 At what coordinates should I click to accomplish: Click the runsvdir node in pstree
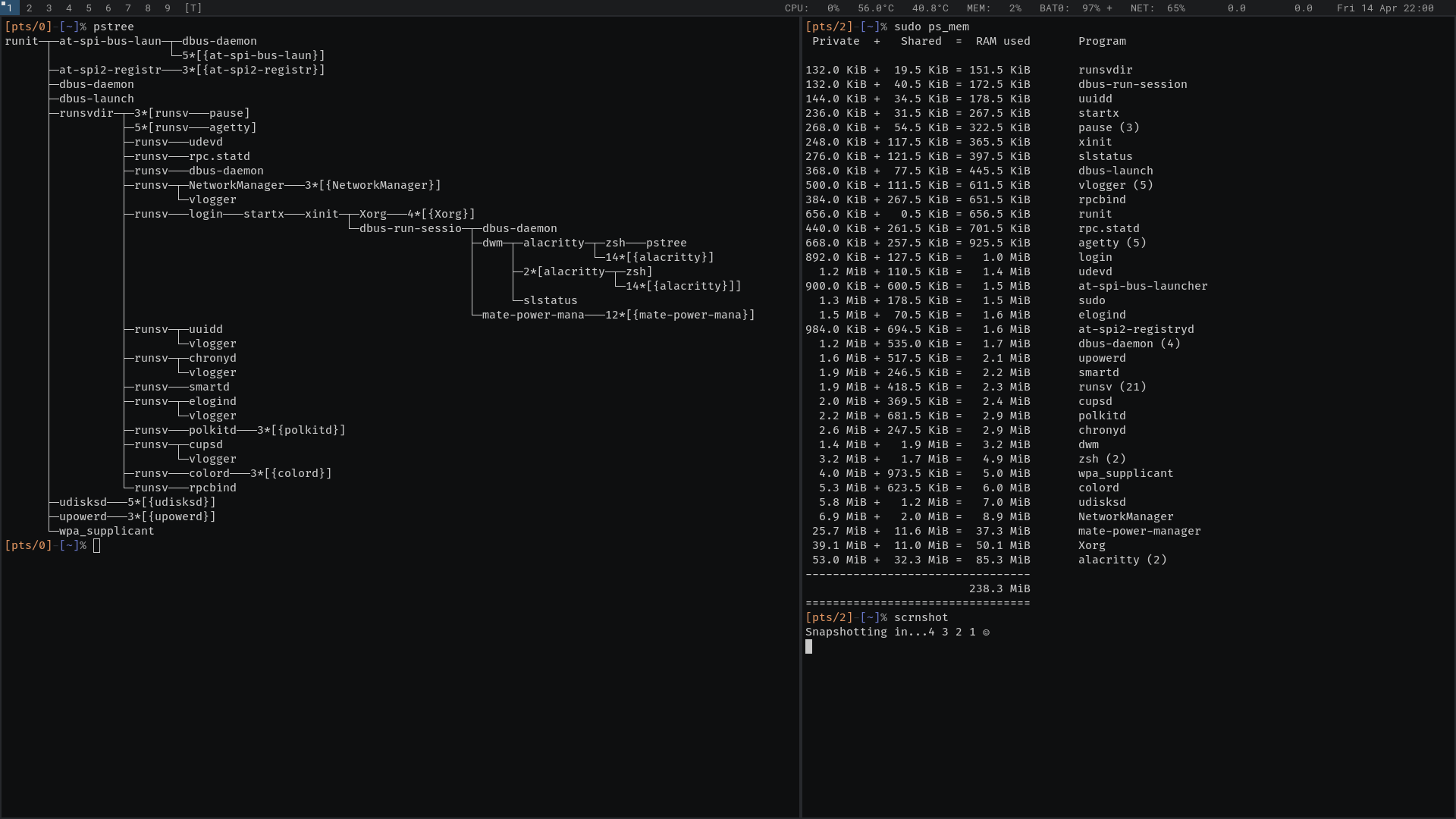(86, 113)
